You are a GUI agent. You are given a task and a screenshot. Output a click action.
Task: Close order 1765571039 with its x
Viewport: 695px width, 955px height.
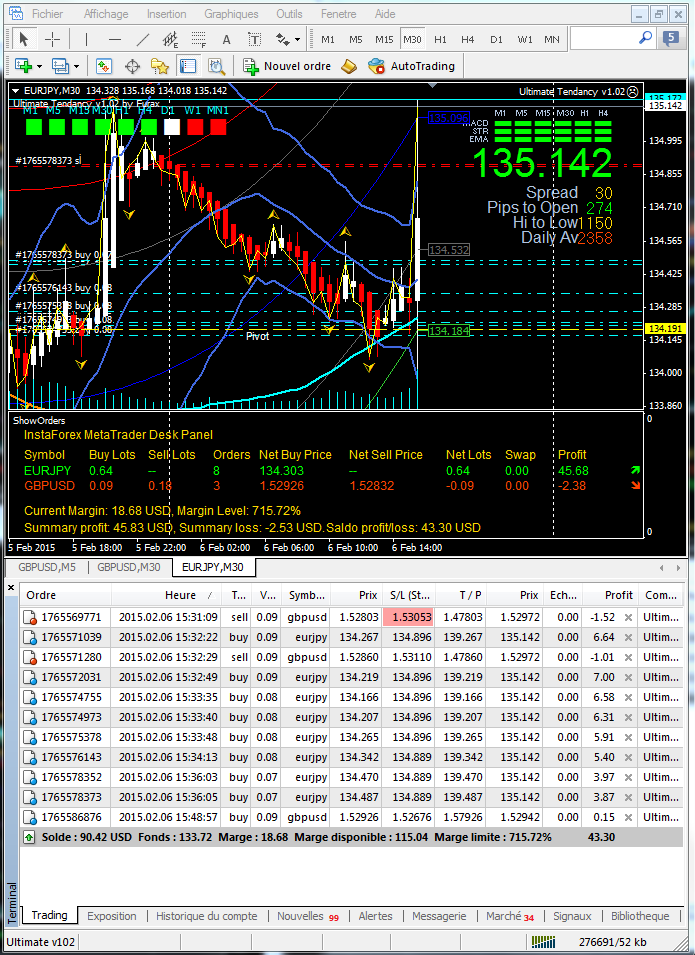pos(628,637)
